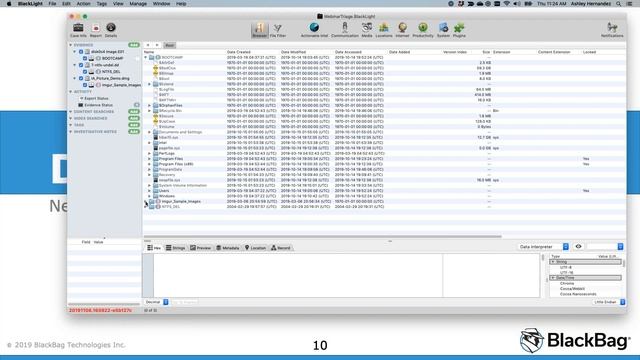The height and width of the screenshot is (360, 640).
Task: Toggle the 7-ntfs-undel.dd checkbox
Action: click(81, 65)
